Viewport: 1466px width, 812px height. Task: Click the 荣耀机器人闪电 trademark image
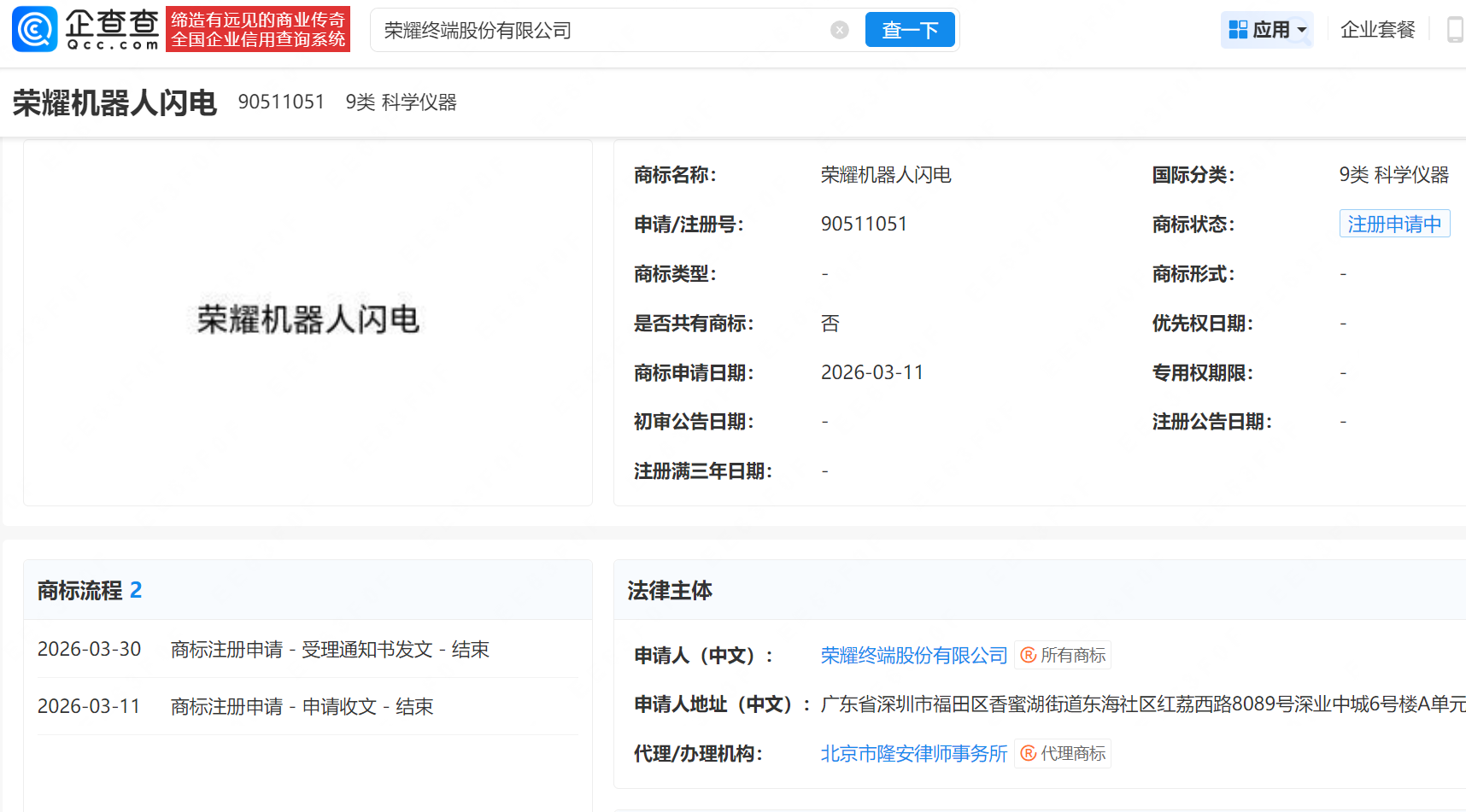pyautogui.click(x=308, y=320)
